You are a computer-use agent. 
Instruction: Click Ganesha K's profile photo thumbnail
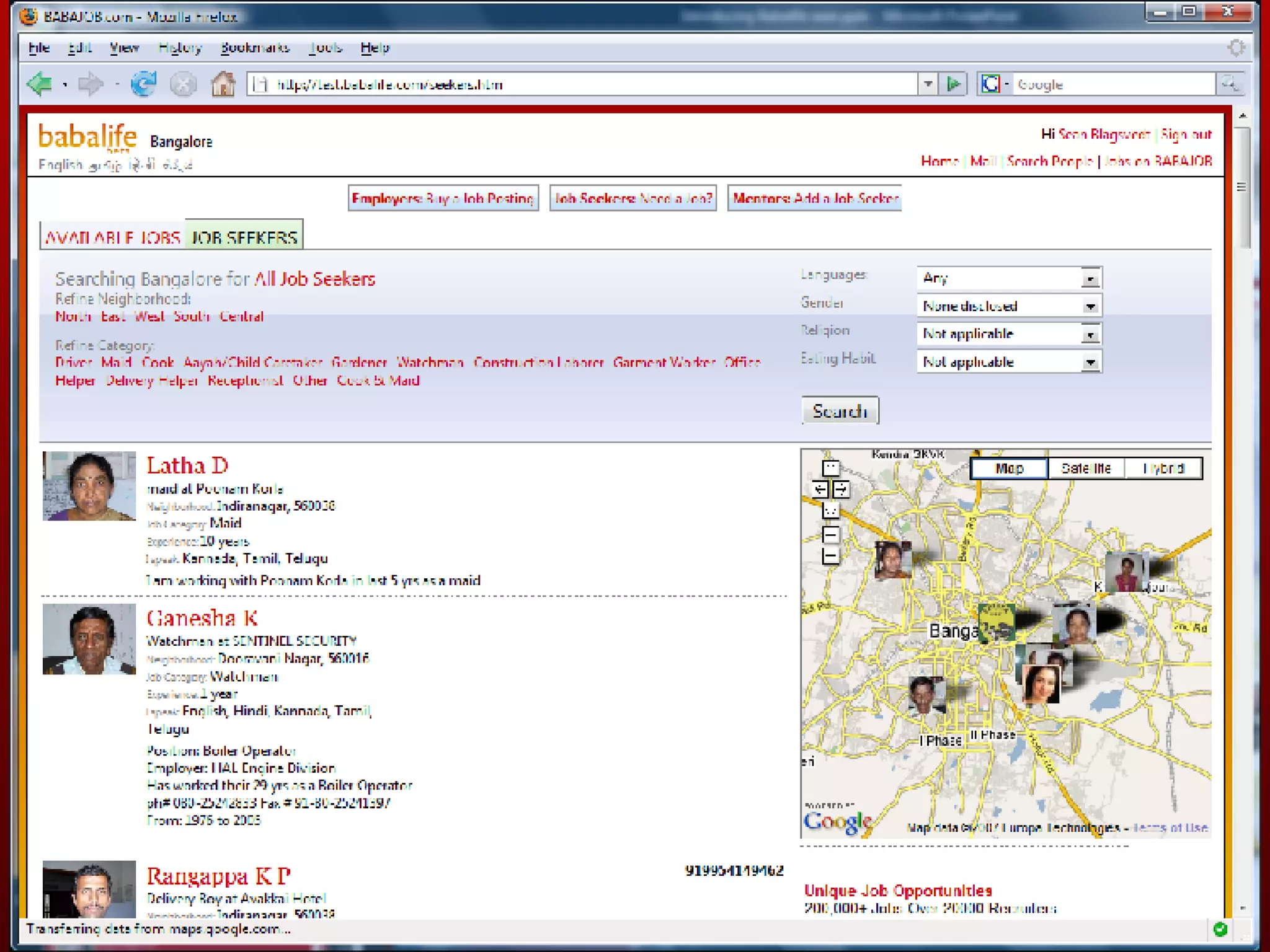89,639
